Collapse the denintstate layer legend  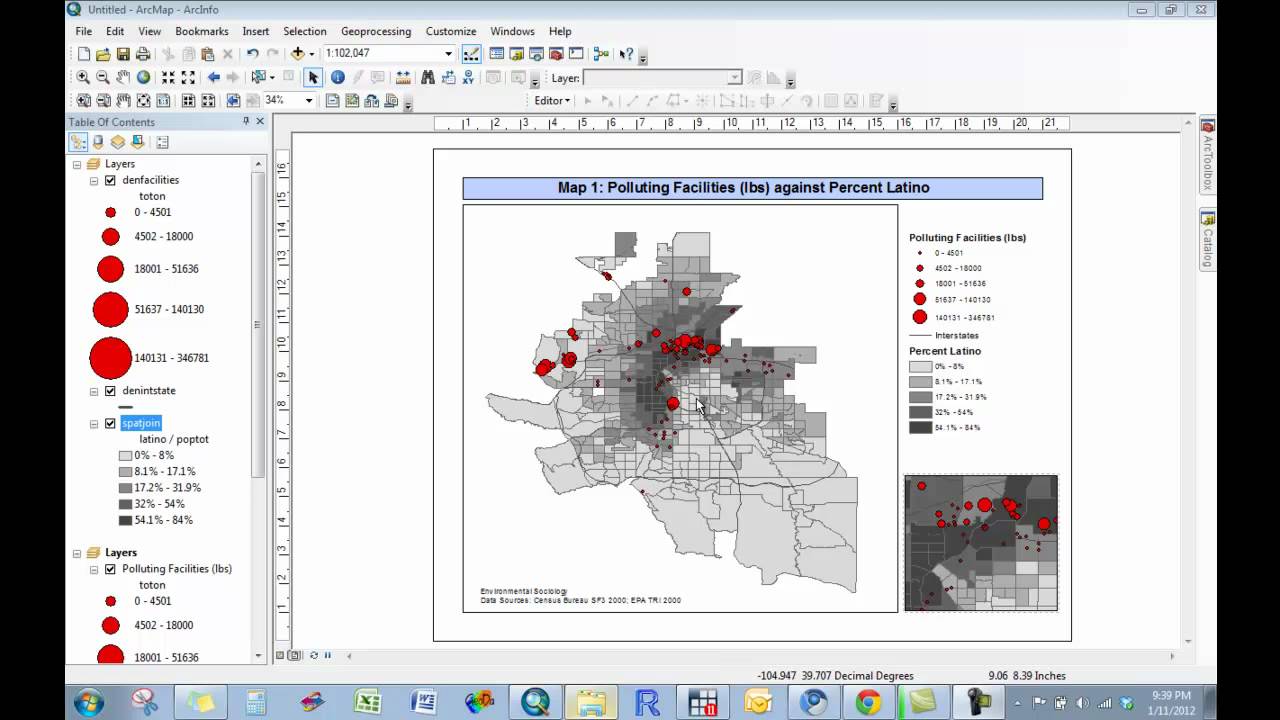coord(94,391)
